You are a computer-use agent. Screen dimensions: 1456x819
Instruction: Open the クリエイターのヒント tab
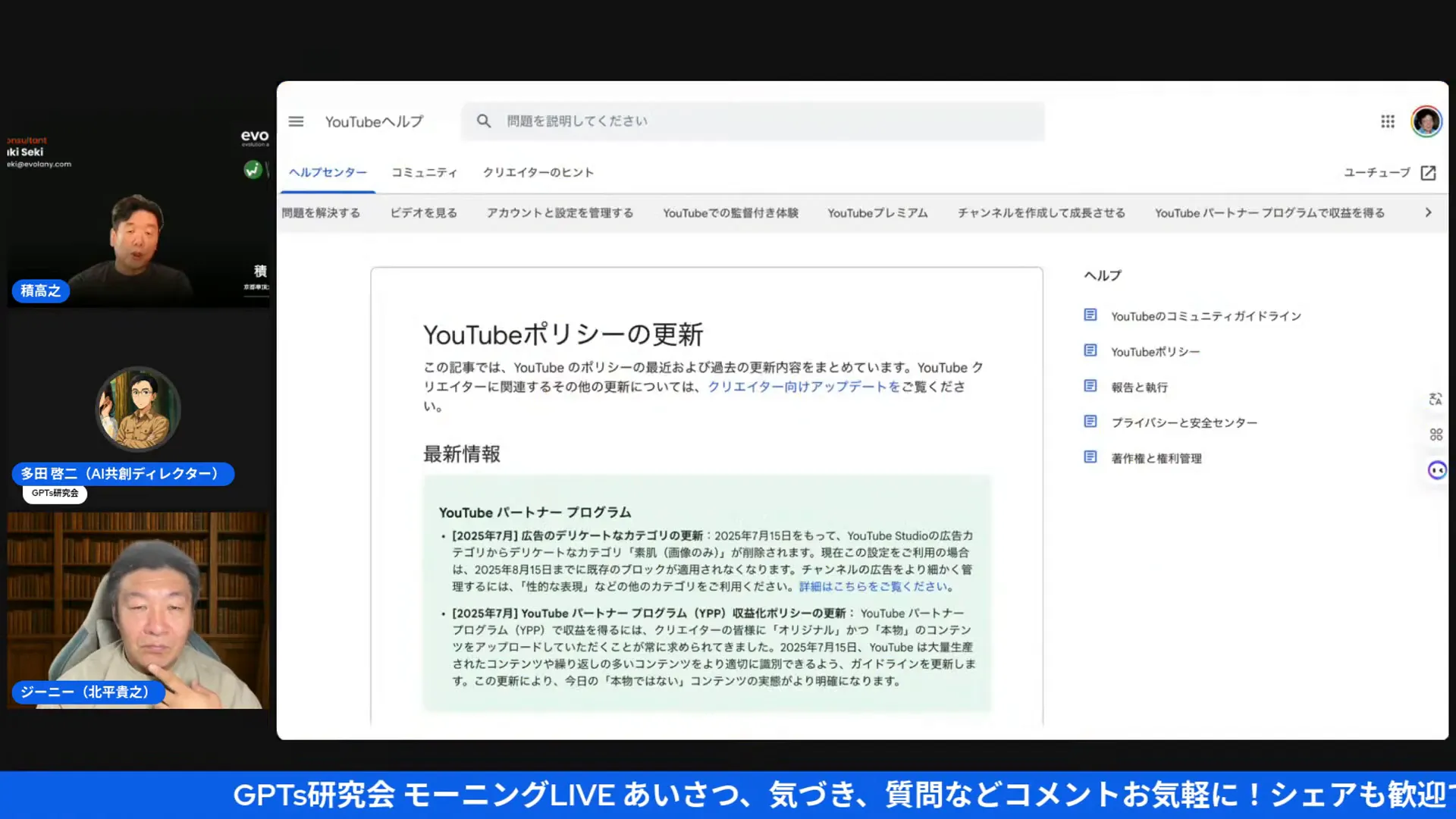click(538, 173)
